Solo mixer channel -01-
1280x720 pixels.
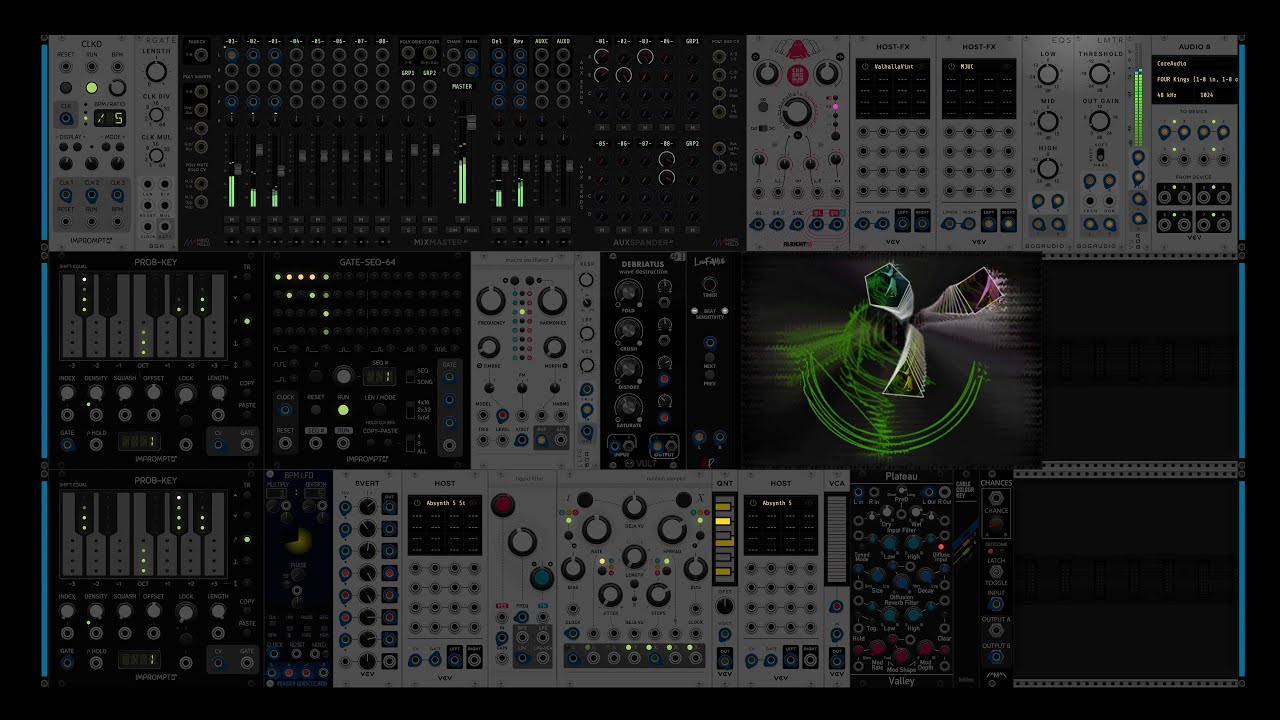pyautogui.click(x=231, y=230)
